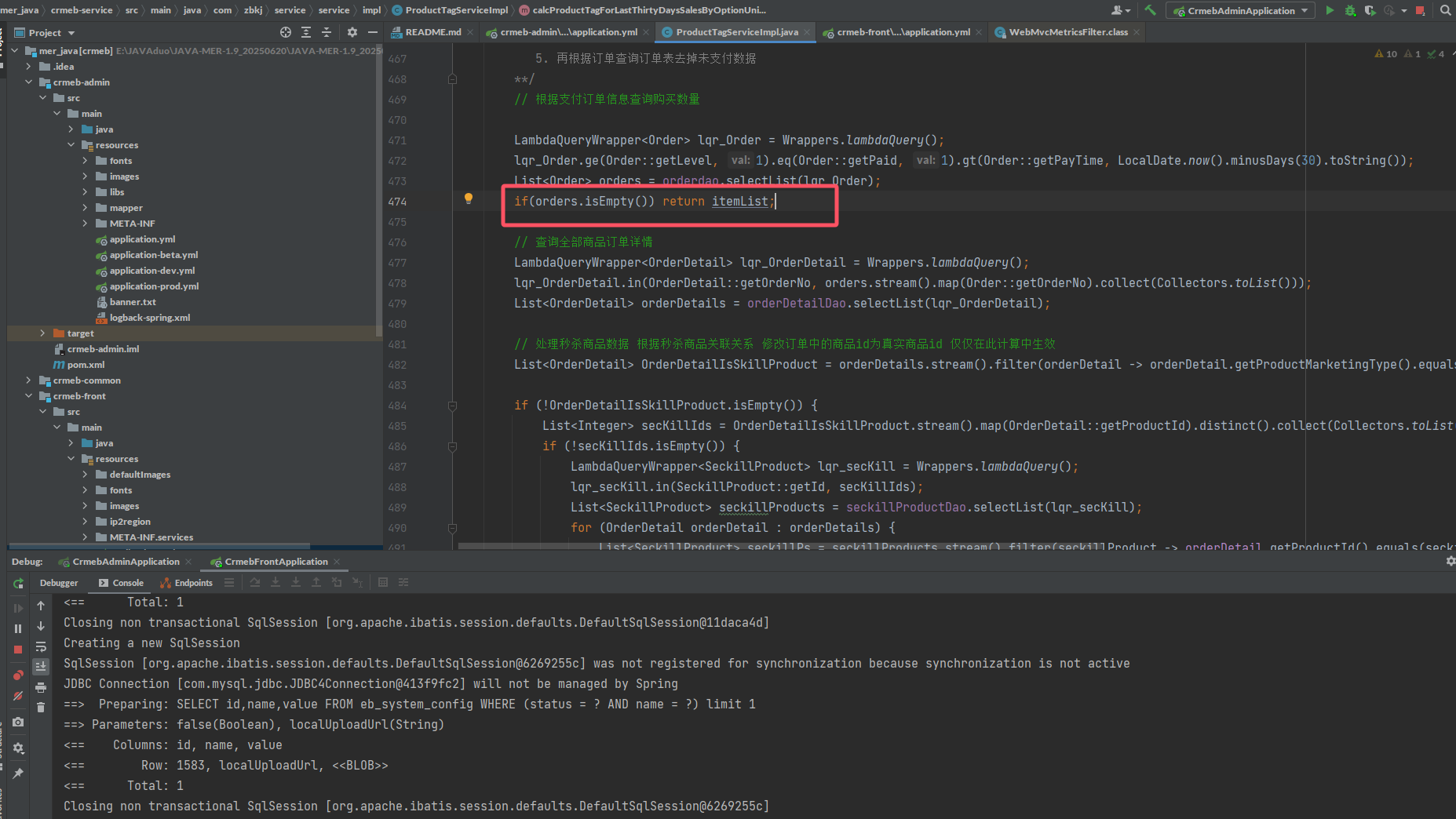Viewport: 1456px width, 819px height.
Task: Switch to CrmebAdminApplication debug tab
Action: (x=126, y=562)
